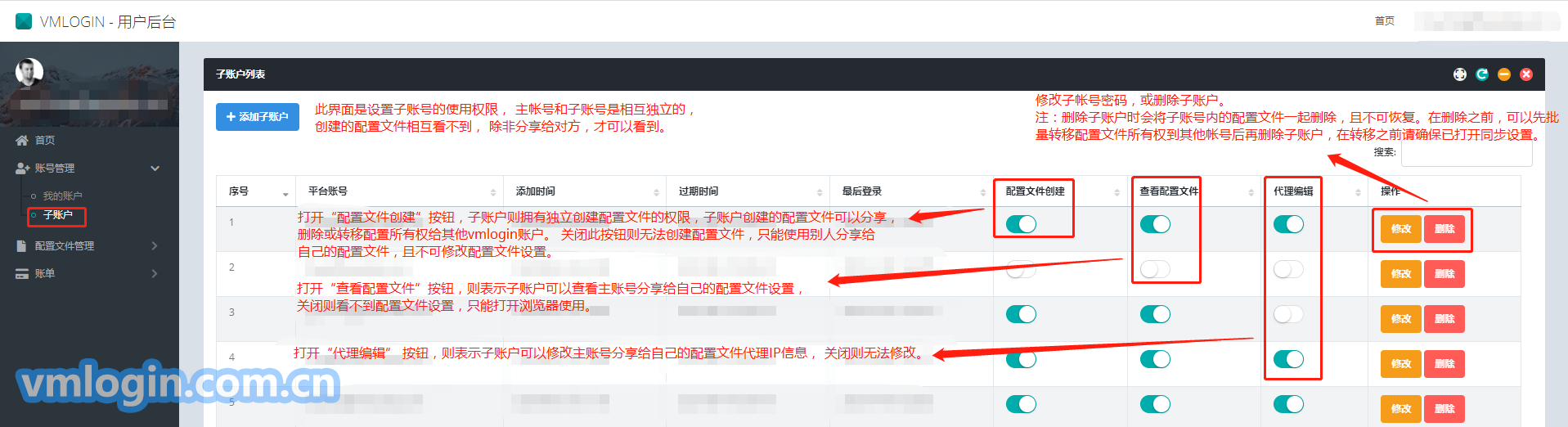Enable 代理编辑 switch for row 3
The image size is (1568, 427).
tap(1288, 314)
